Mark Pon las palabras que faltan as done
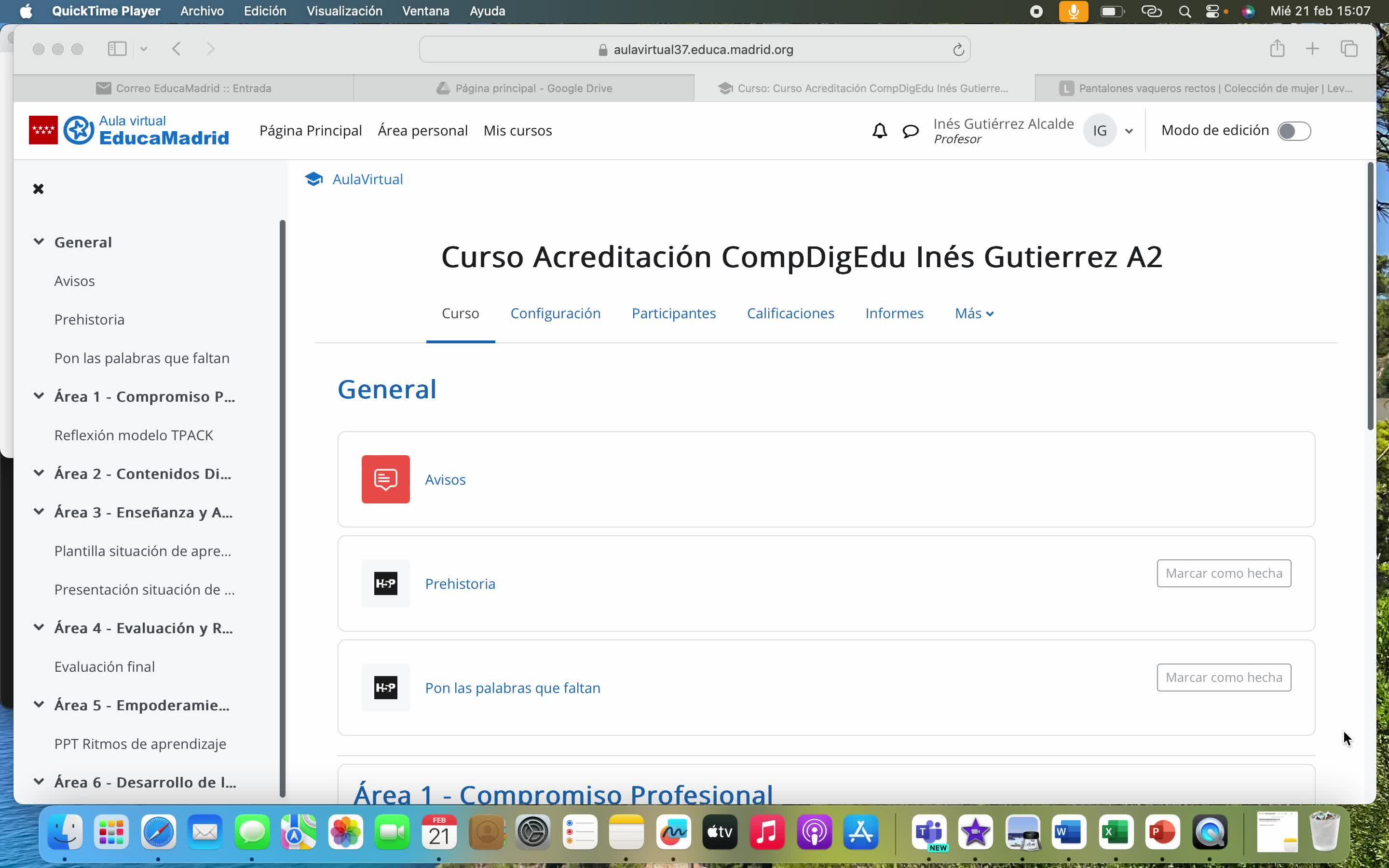The height and width of the screenshot is (868, 1389). pos(1224,678)
